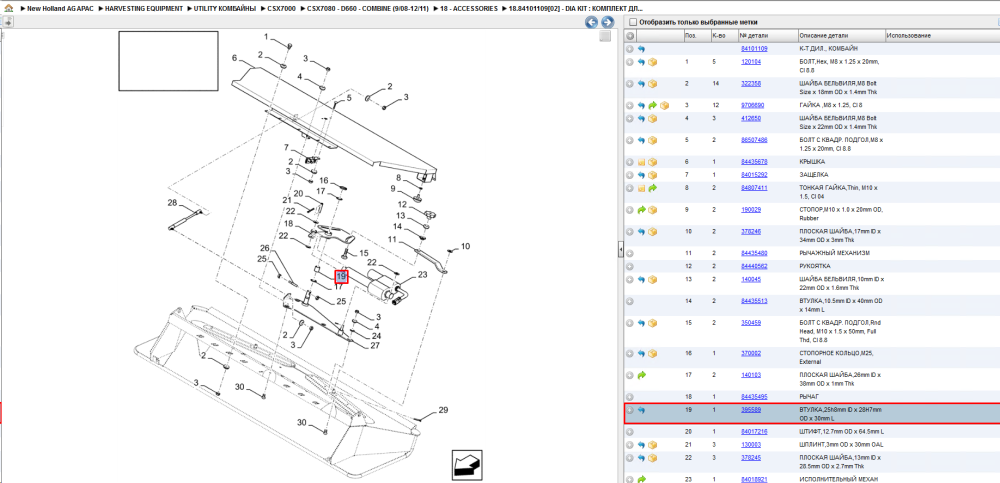Click blue arrow icon for part 86507486
The image size is (1000, 483).
642,140
